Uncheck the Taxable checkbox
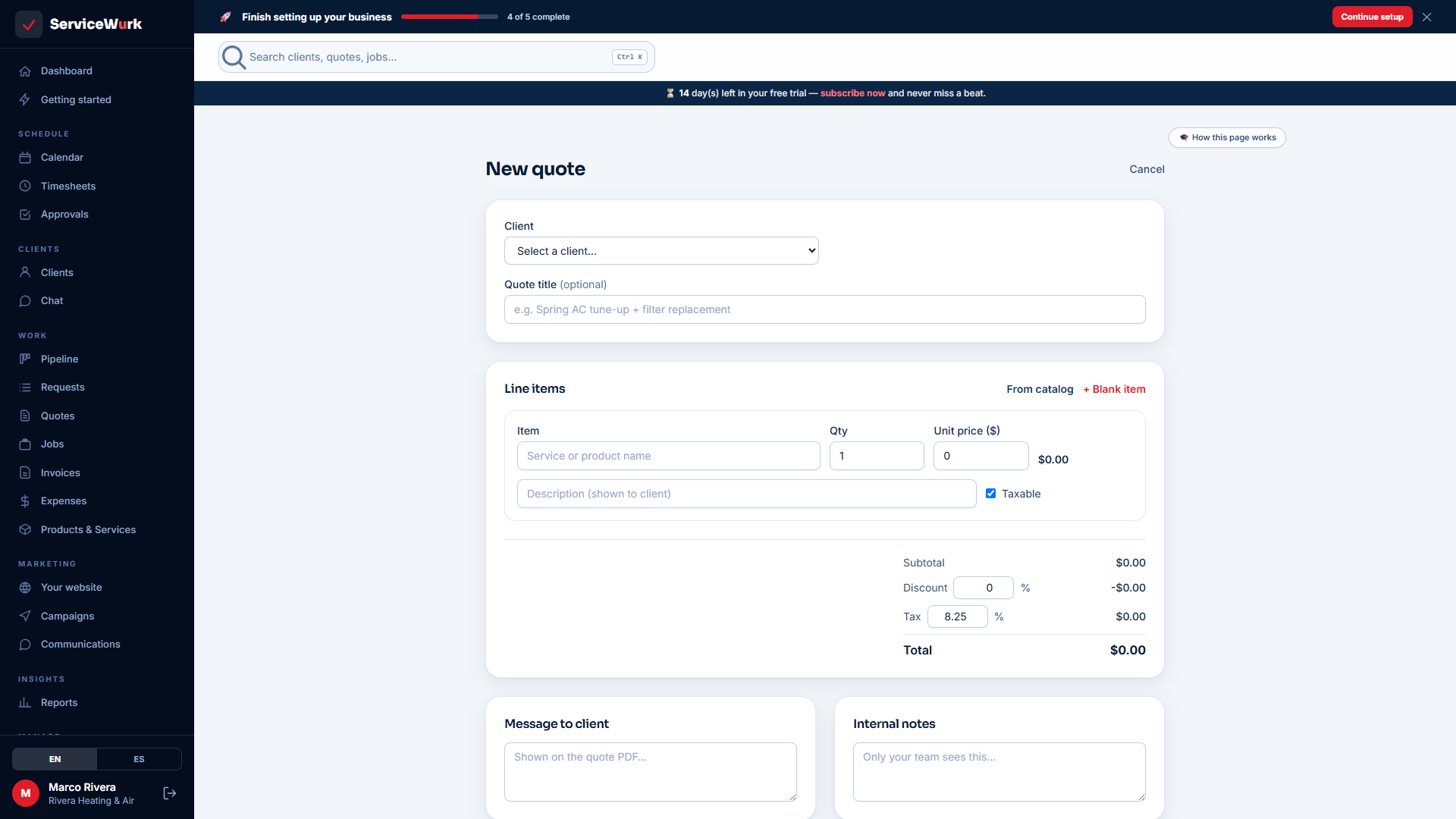Viewport: 1456px width, 819px height. click(x=990, y=494)
